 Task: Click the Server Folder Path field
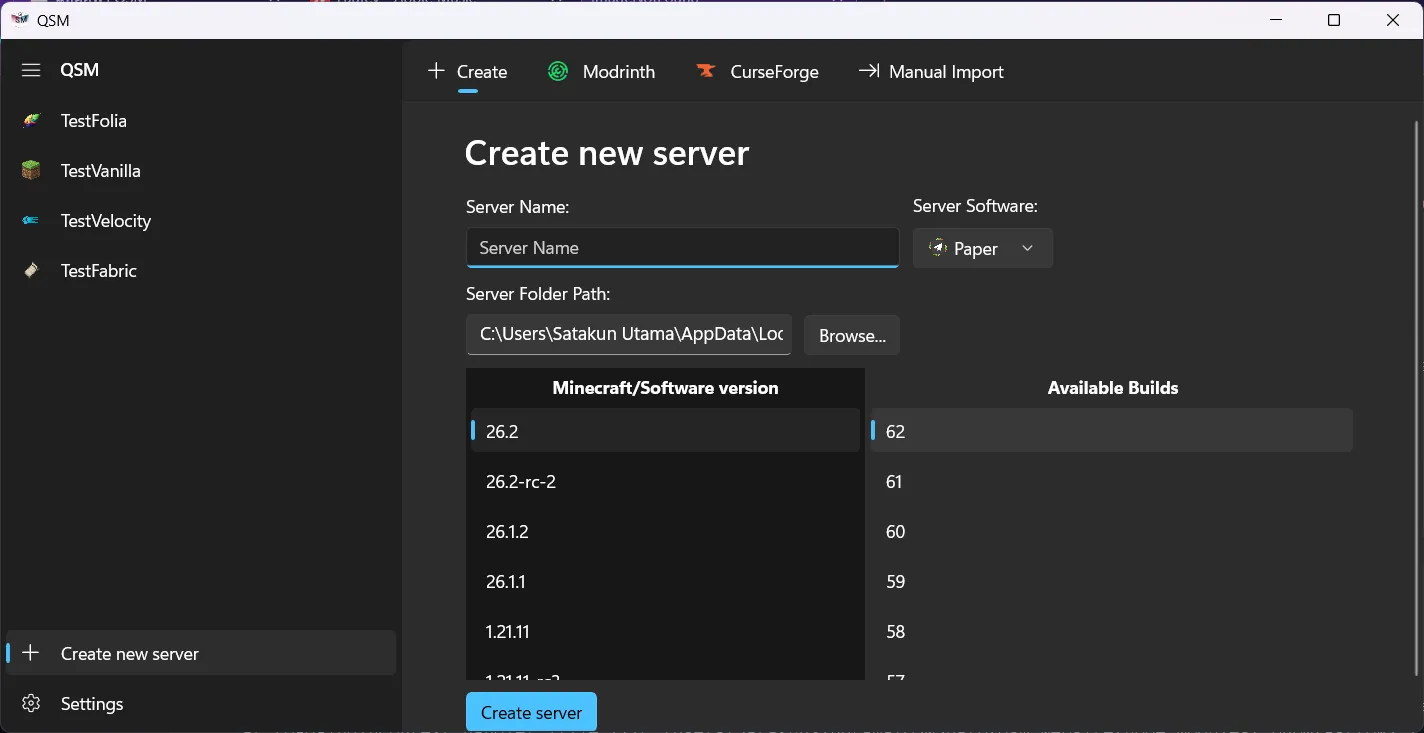[629, 335]
